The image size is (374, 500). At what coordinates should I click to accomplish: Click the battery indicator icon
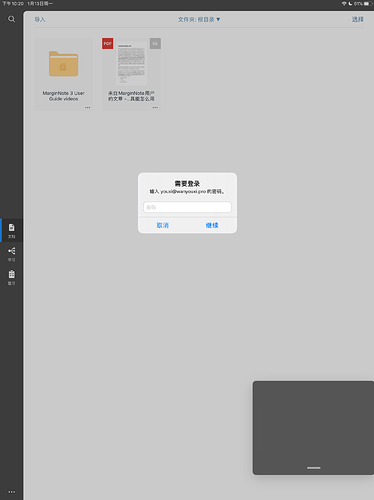368,3
